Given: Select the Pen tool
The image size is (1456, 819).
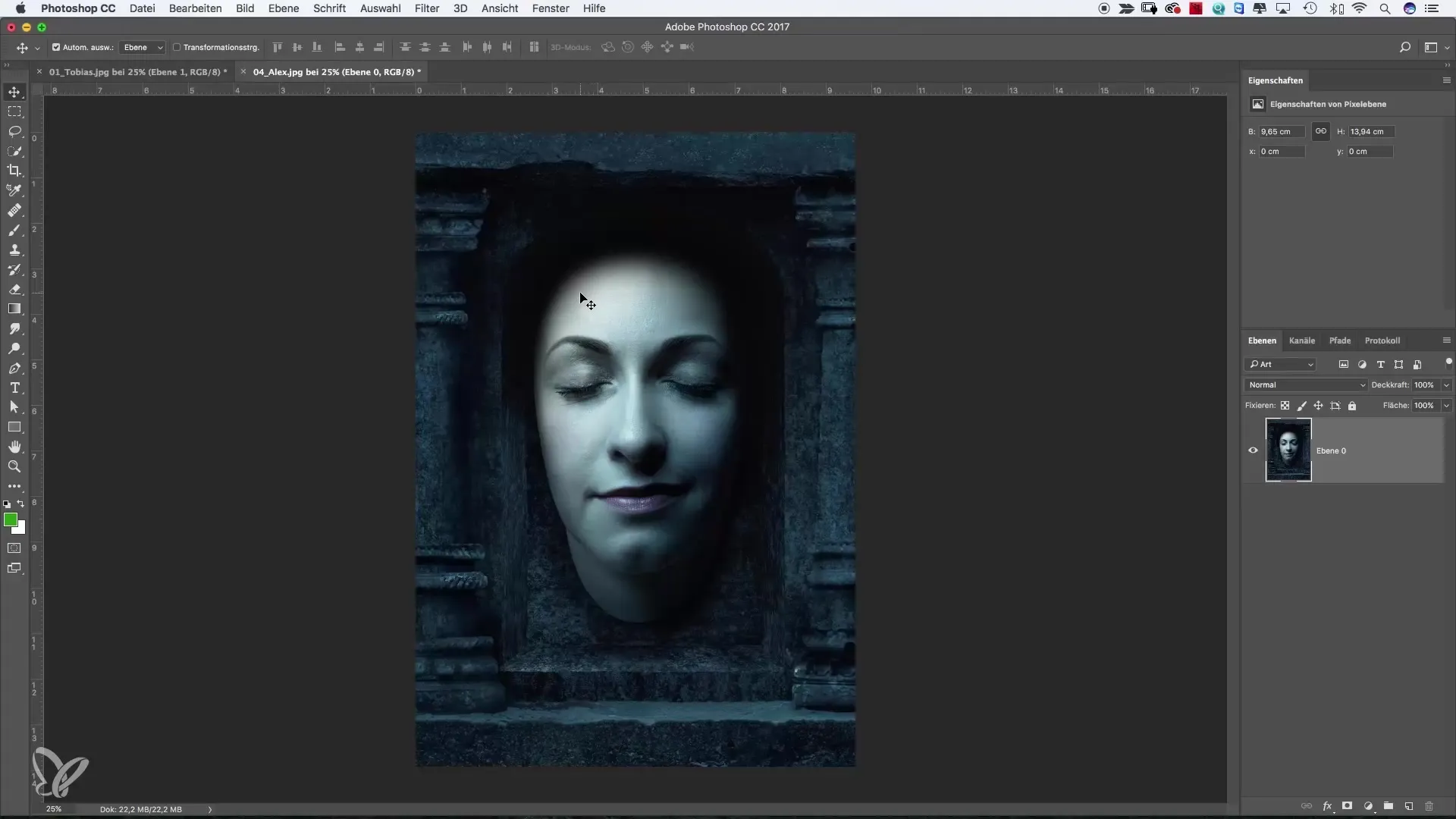Looking at the screenshot, I should click(14, 368).
